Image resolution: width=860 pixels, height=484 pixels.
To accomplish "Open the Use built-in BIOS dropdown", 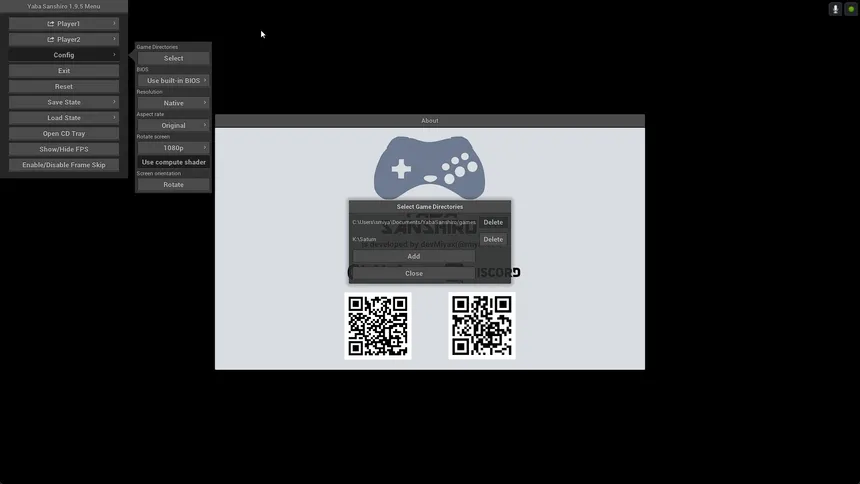I will tap(173, 81).
